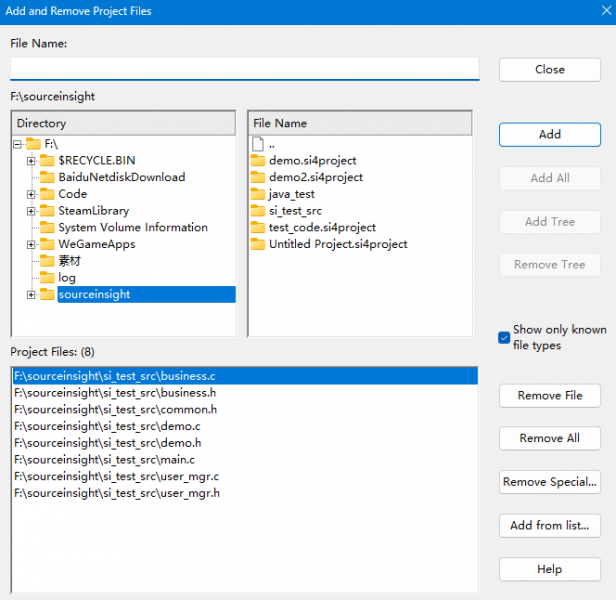Click the 素材 folder icon
Screen dimensions: 616x600
coord(48,261)
